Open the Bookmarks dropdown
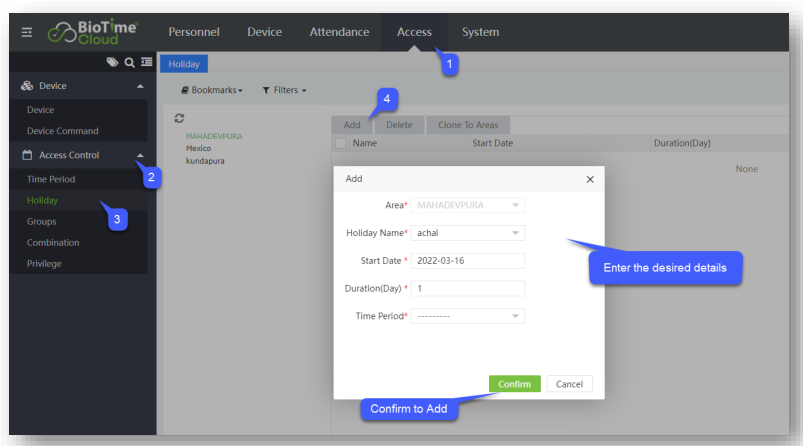 (x=212, y=90)
